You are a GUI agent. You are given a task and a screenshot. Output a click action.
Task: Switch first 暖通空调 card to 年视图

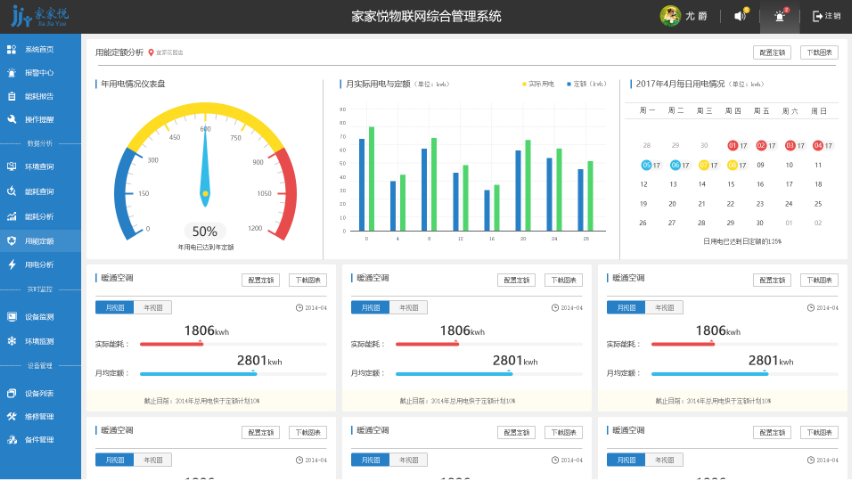tap(151, 307)
